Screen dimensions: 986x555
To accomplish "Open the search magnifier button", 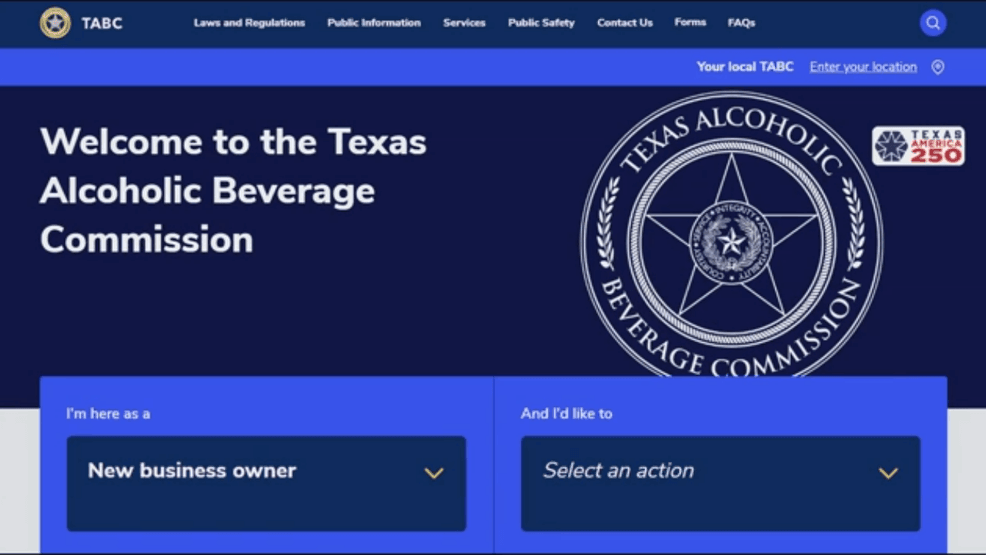I will [933, 23].
